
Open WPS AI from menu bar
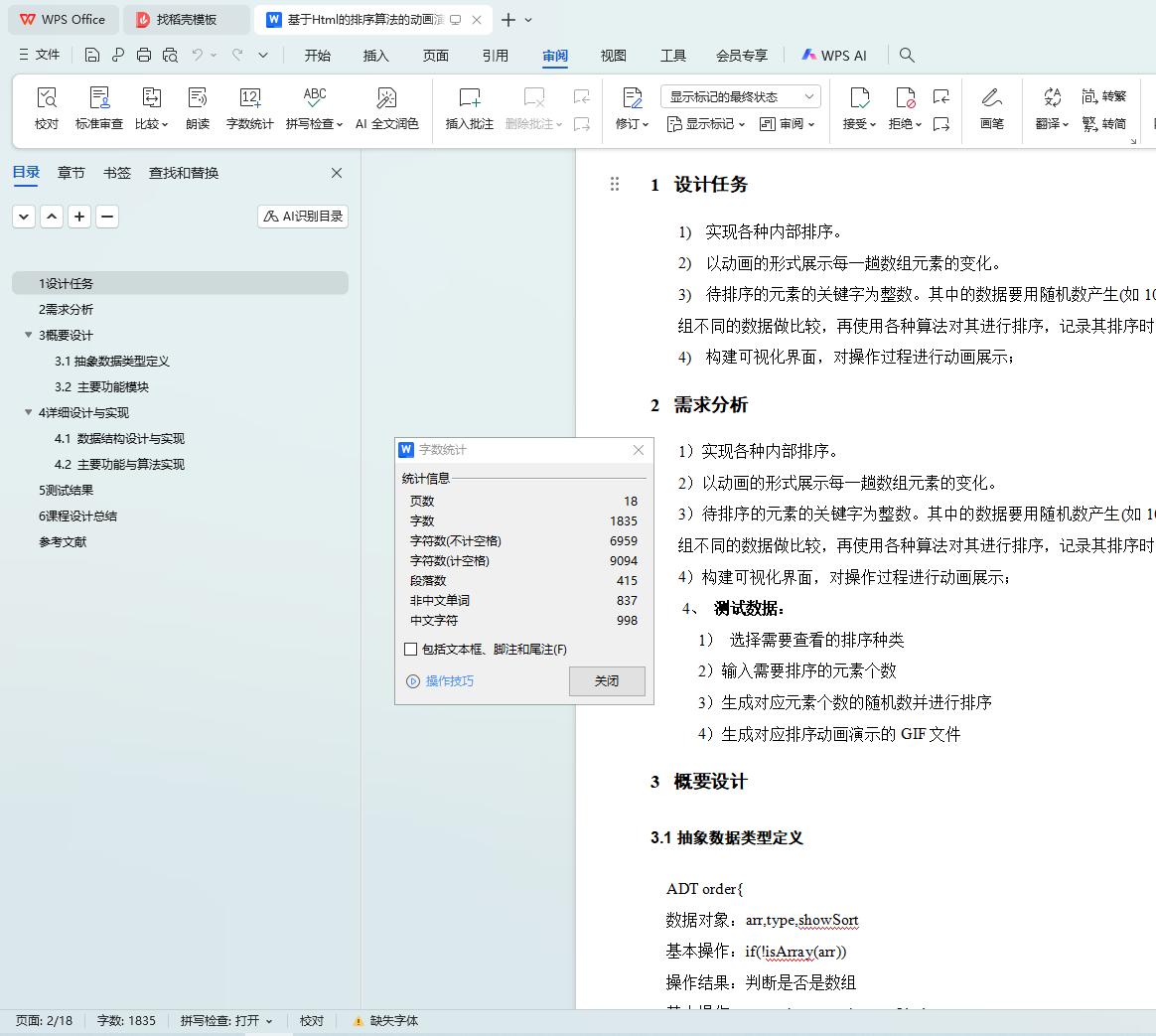pos(834,56)
